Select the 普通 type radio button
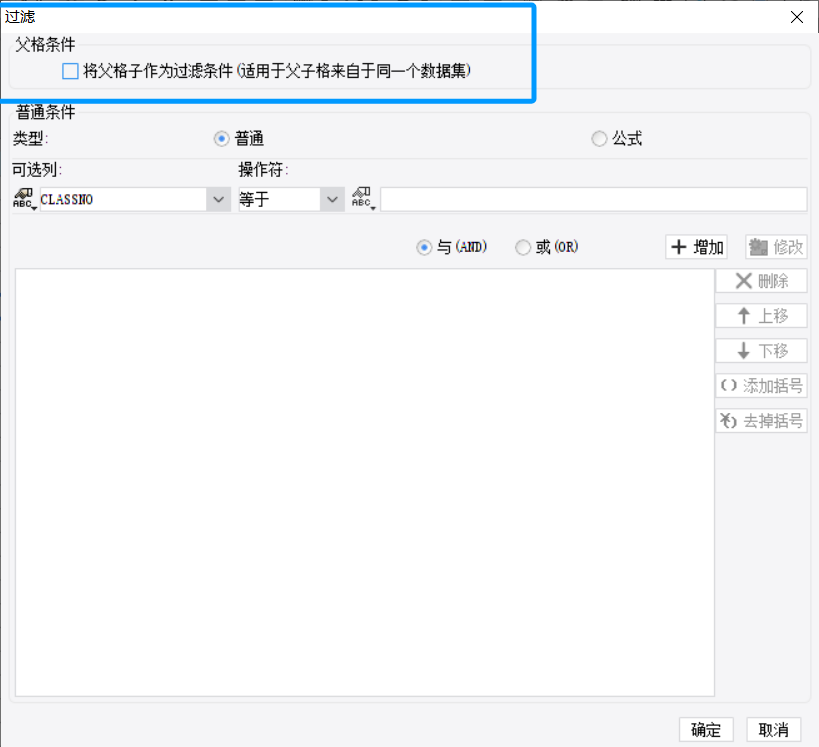The width and height of the screenshot is (819, 747). coord(221,138)
